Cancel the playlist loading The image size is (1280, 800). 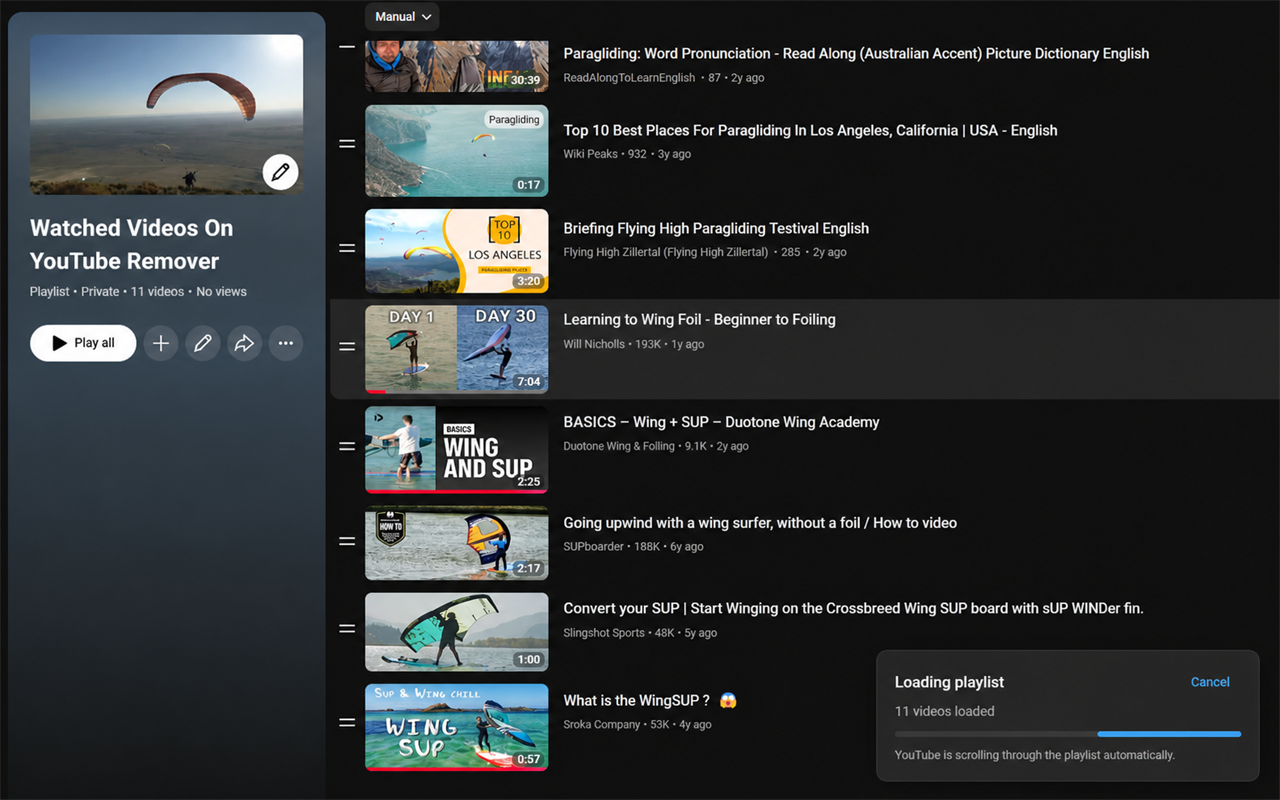[1210, 682]
